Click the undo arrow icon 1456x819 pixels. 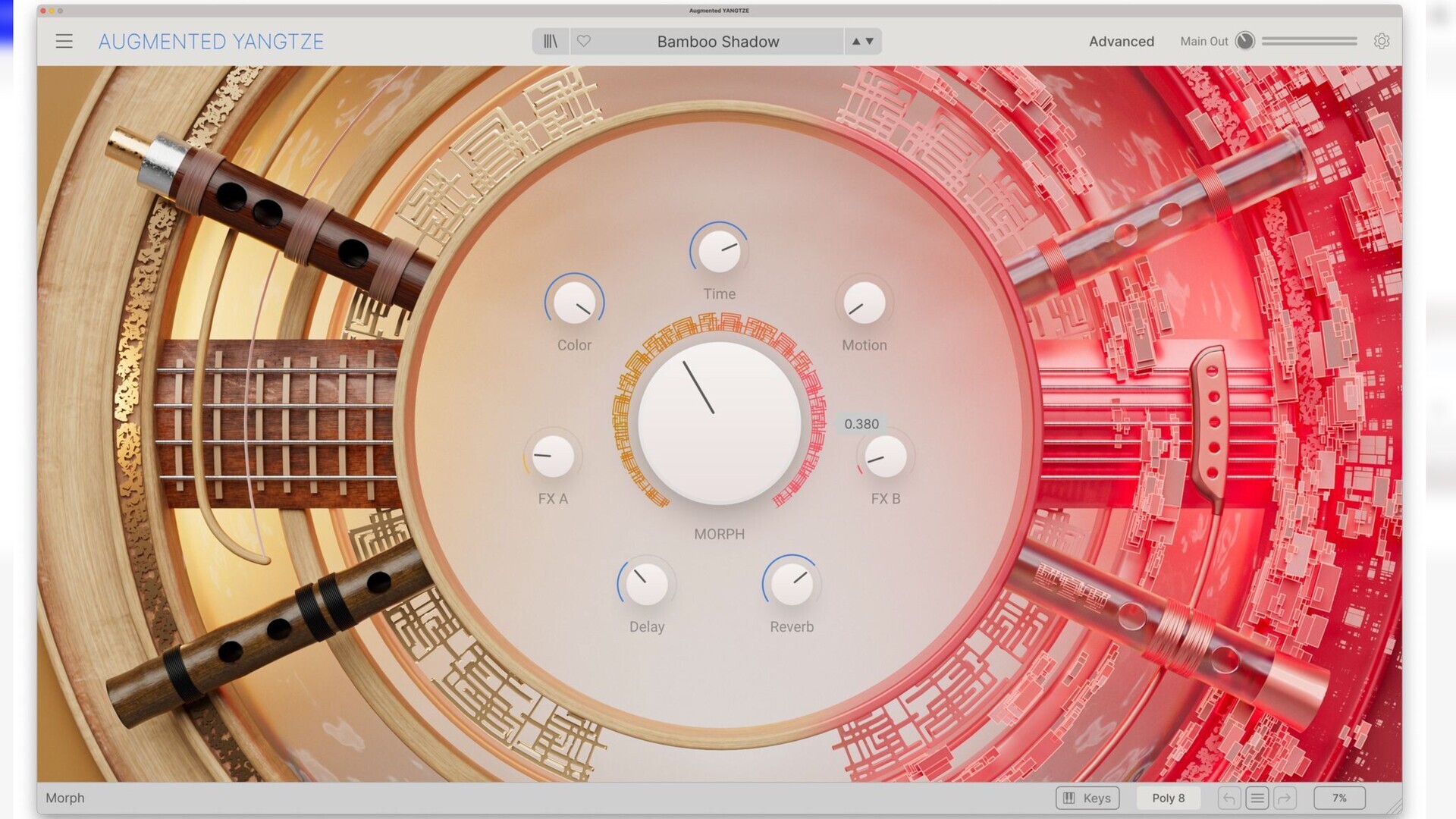click(x=1229, y=798)
